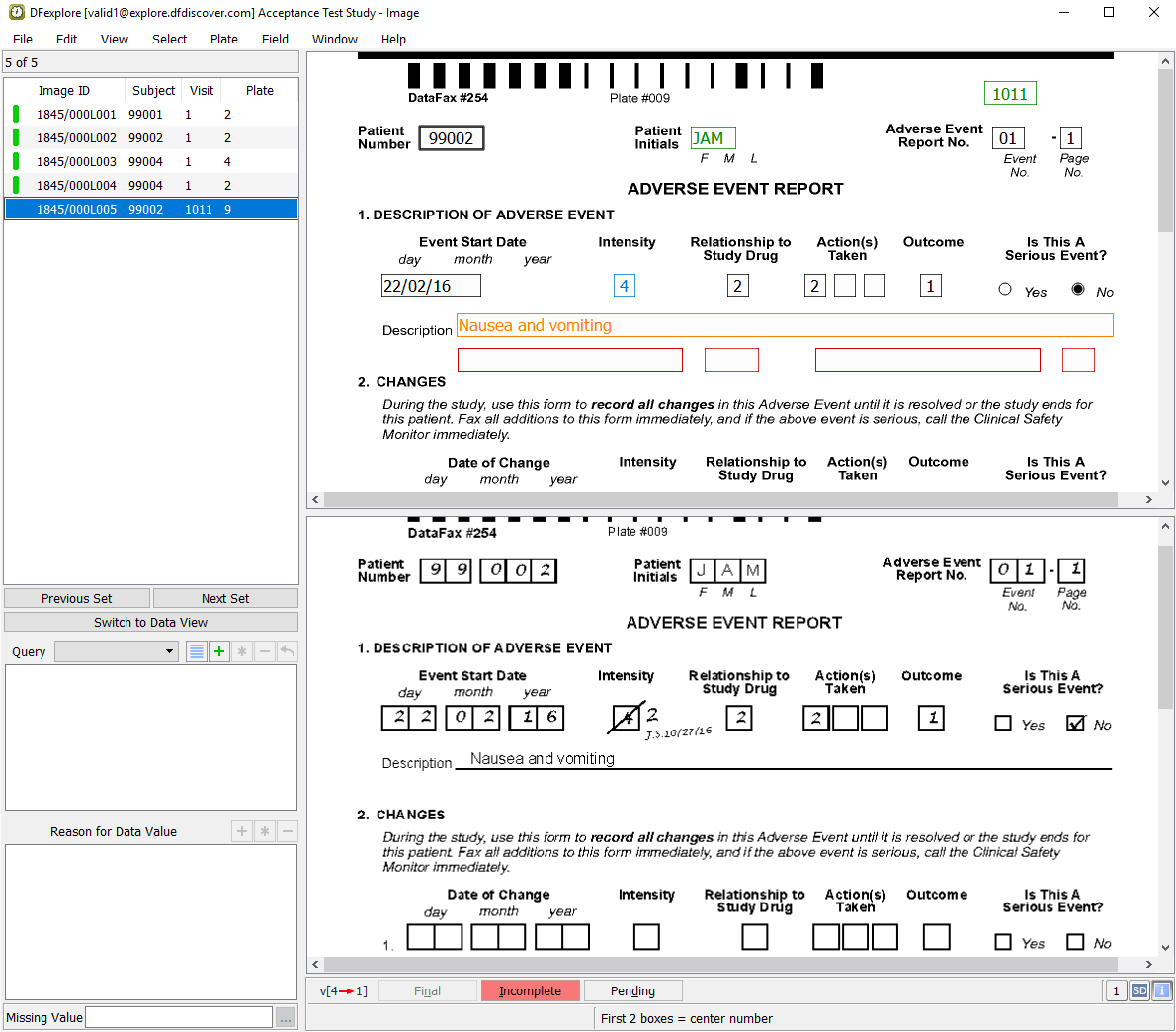Click the blue info icon at bottom right
The width and height of the screenshot is (1176, 1032).
click(x=1162, y=990)
